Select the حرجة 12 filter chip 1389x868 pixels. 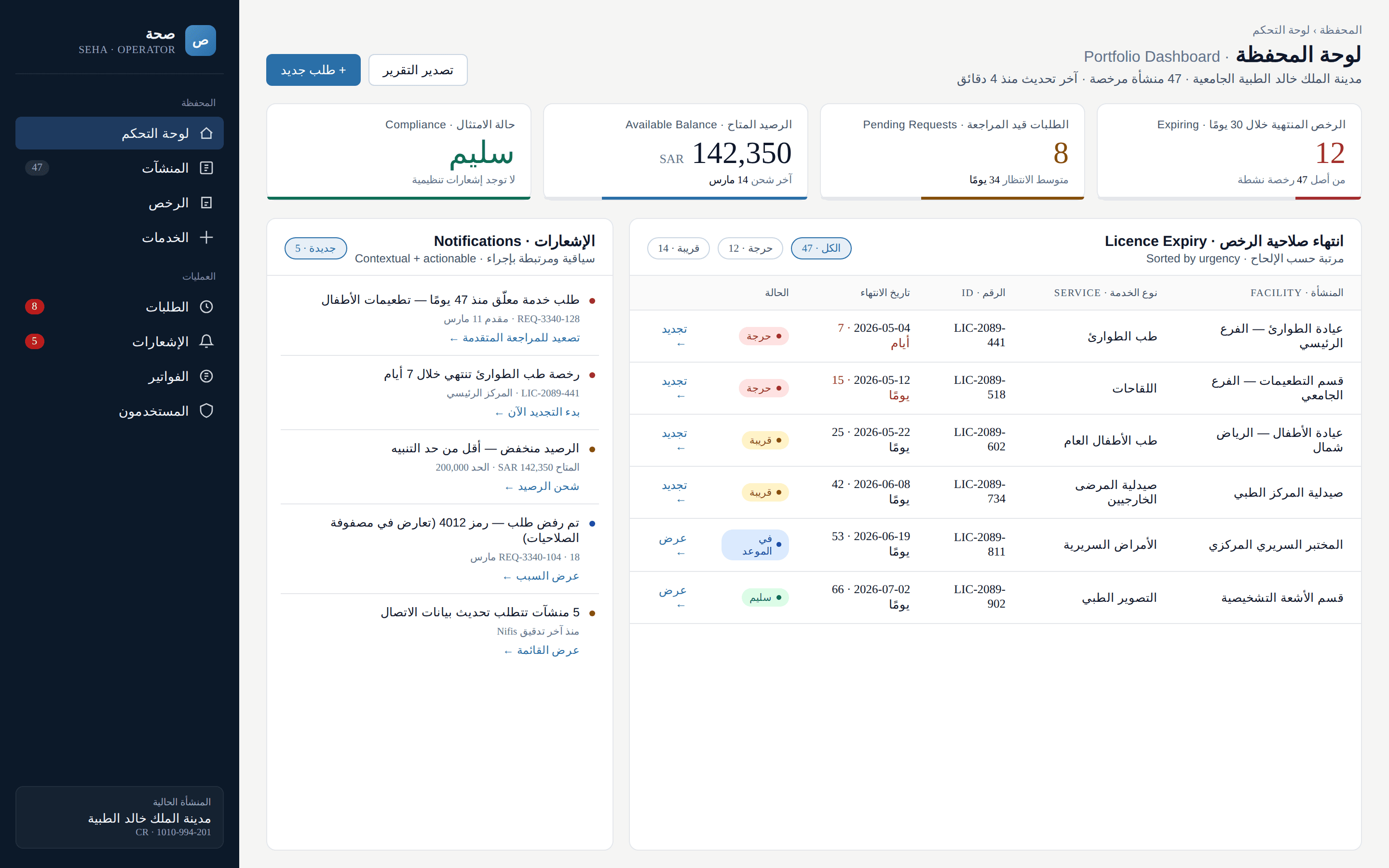click(750, 248)
